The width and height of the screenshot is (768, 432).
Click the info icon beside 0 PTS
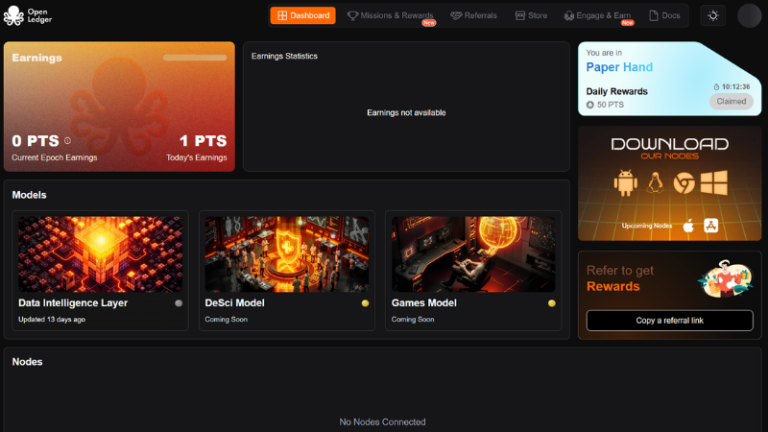click(67, 141)
